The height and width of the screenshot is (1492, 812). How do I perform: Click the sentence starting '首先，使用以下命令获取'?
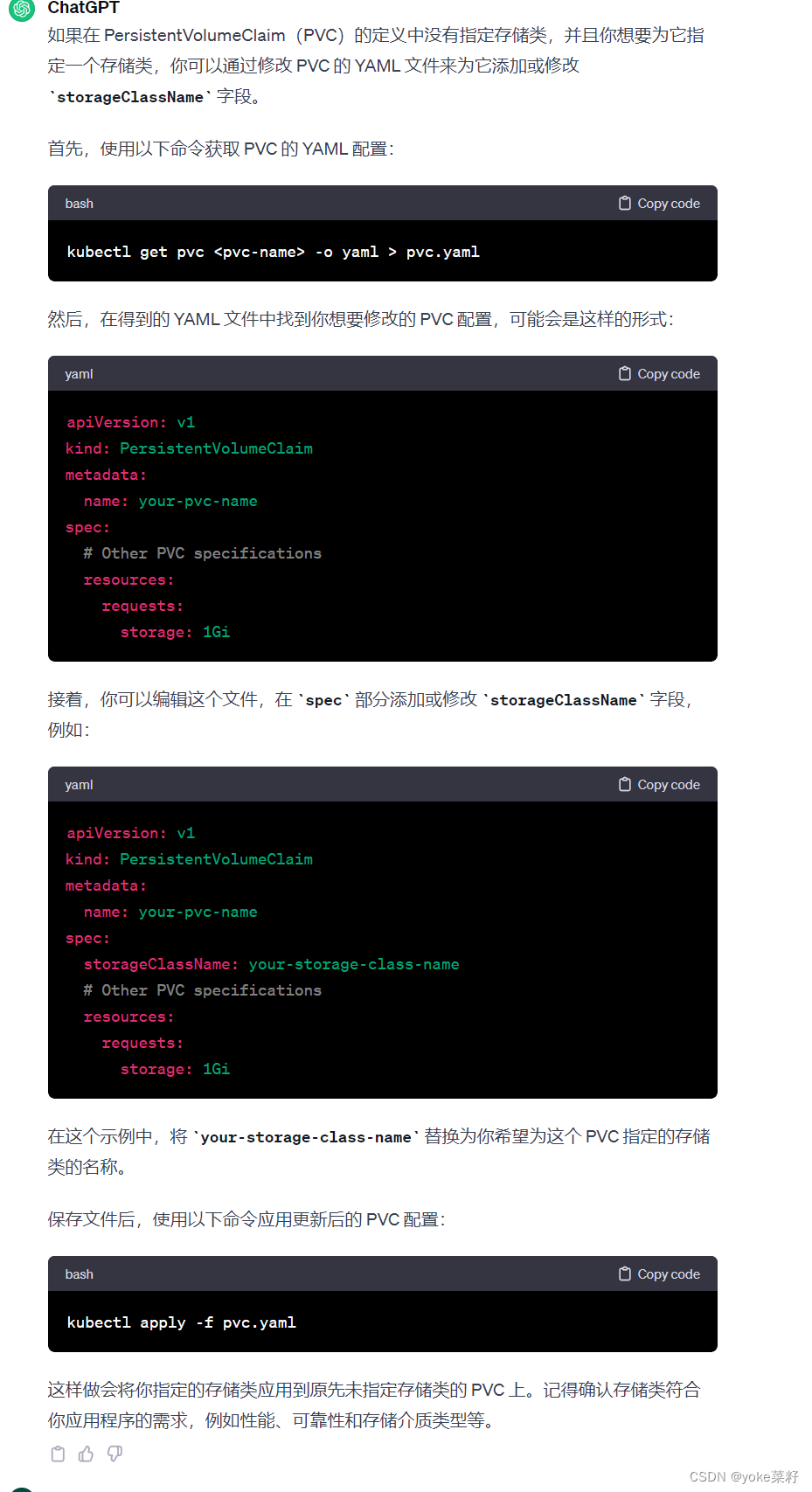click(221, 149)
